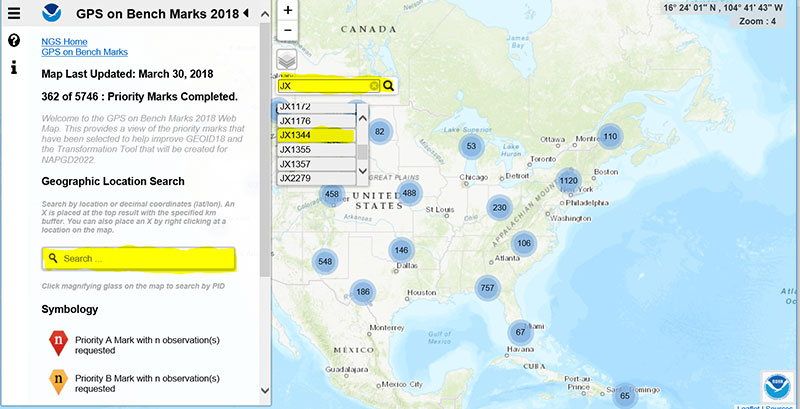Click the 1120 marker cluster near New York

[x=568, y=181]
